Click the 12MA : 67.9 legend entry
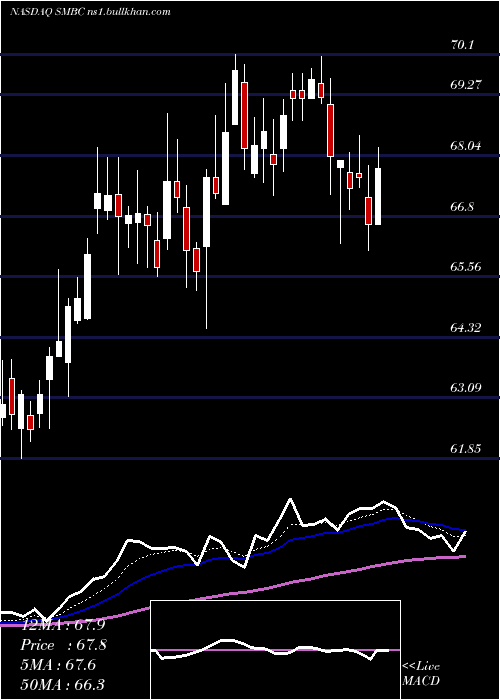500x700 pixels. [x=63, y=625]
